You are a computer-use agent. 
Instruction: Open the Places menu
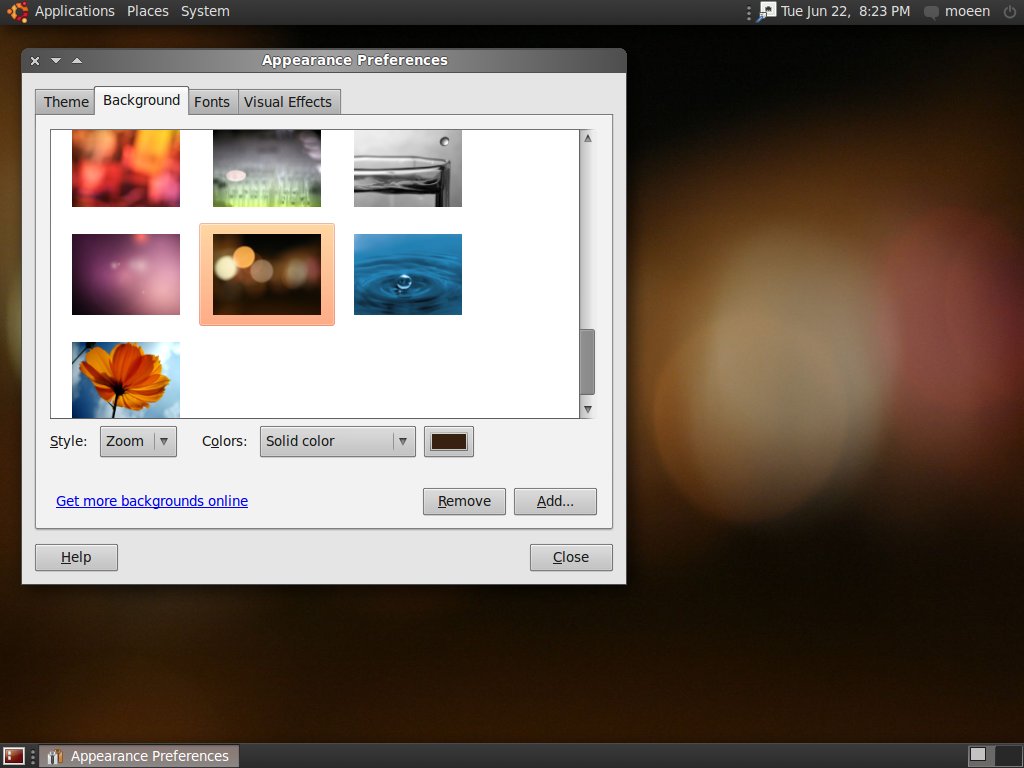tap(148, 11)
